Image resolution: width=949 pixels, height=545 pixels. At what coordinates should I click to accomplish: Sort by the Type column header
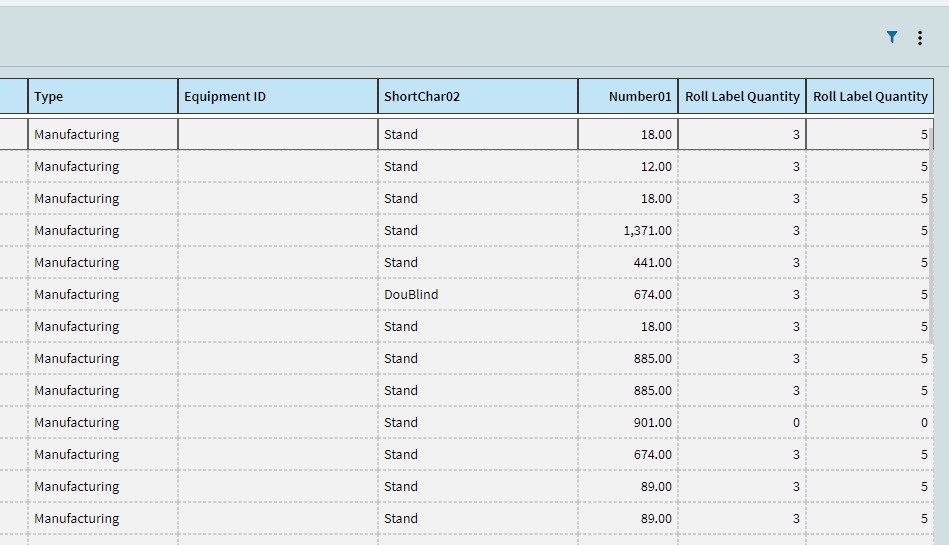click(x=103, y=96)
